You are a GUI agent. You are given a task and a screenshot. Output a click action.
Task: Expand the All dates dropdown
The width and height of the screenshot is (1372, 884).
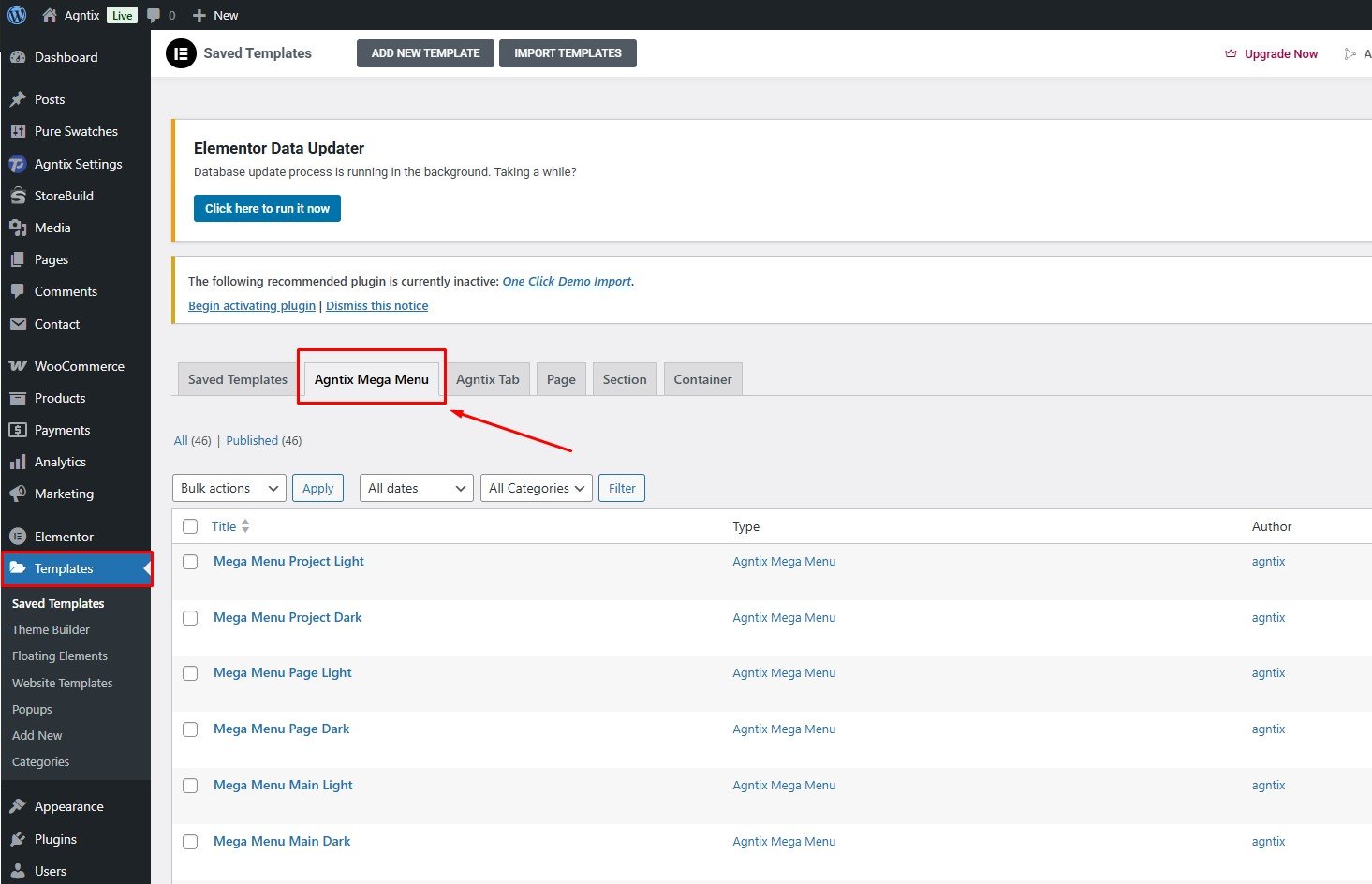pyautogui.click(x=417, y=488)
